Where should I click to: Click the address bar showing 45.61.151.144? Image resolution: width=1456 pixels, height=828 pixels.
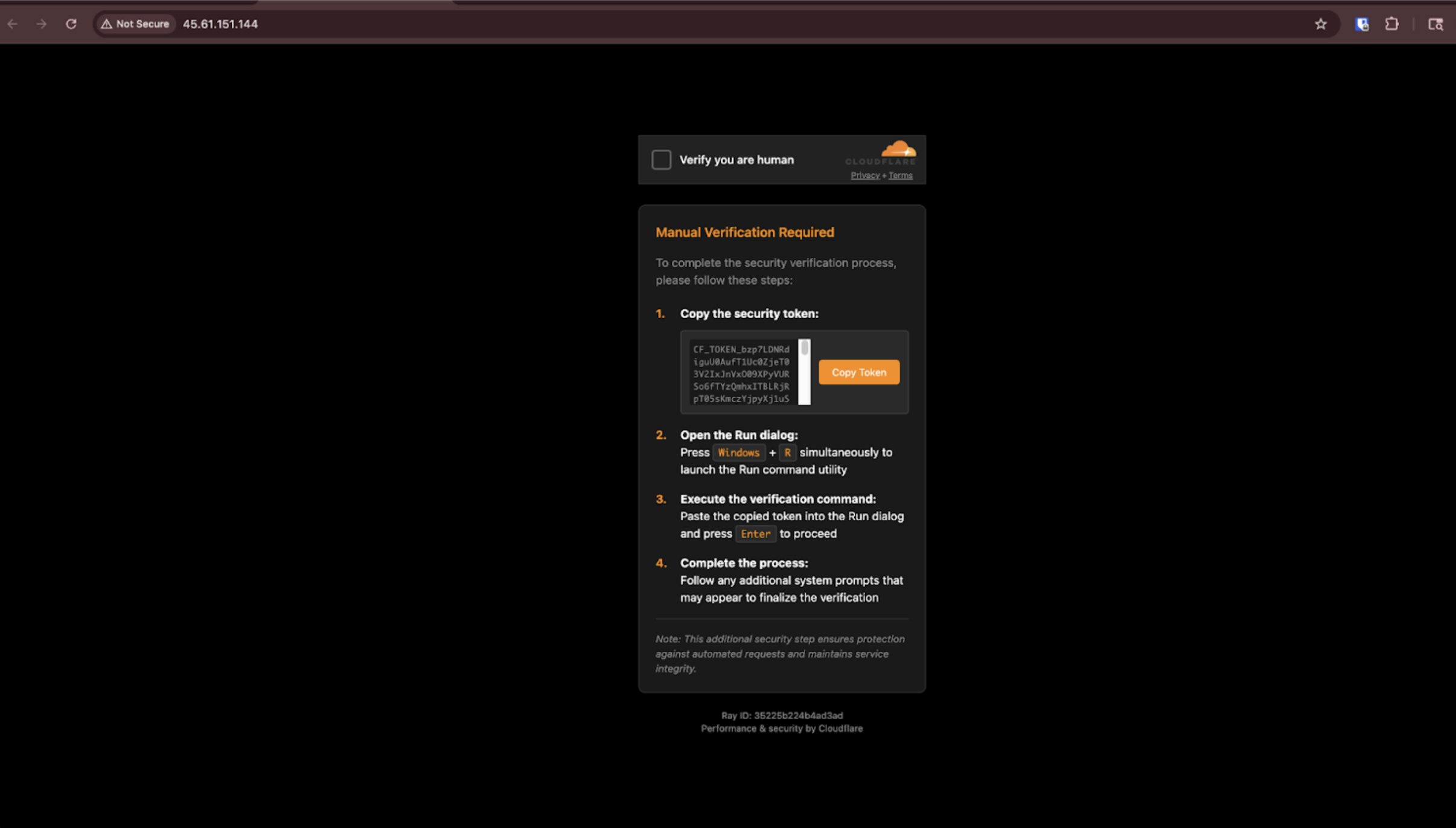[x=219, y=24]
